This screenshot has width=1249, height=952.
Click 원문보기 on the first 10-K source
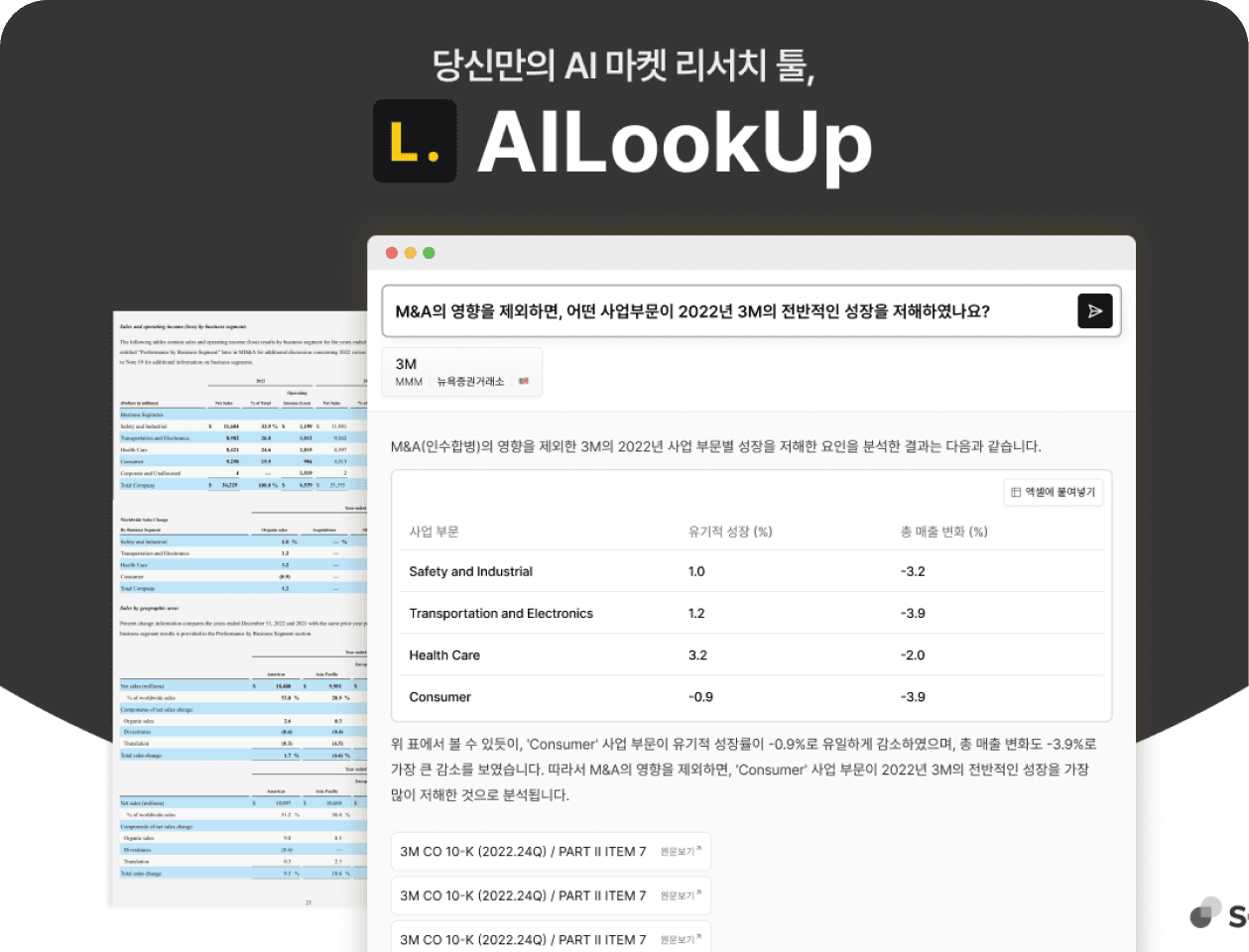pos(681,852)
